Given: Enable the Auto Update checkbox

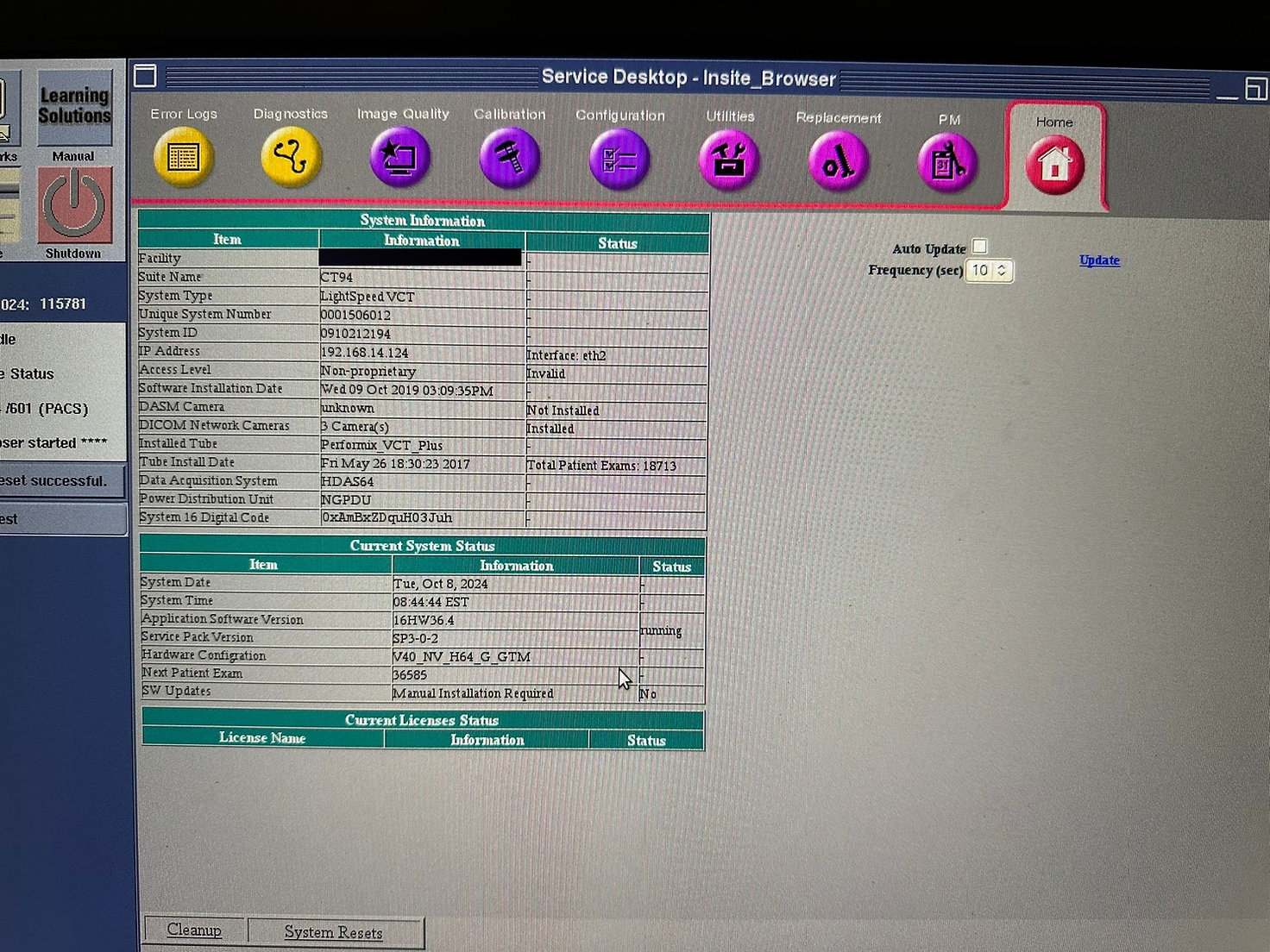Looking at the screenshot, I should [979, 247].
